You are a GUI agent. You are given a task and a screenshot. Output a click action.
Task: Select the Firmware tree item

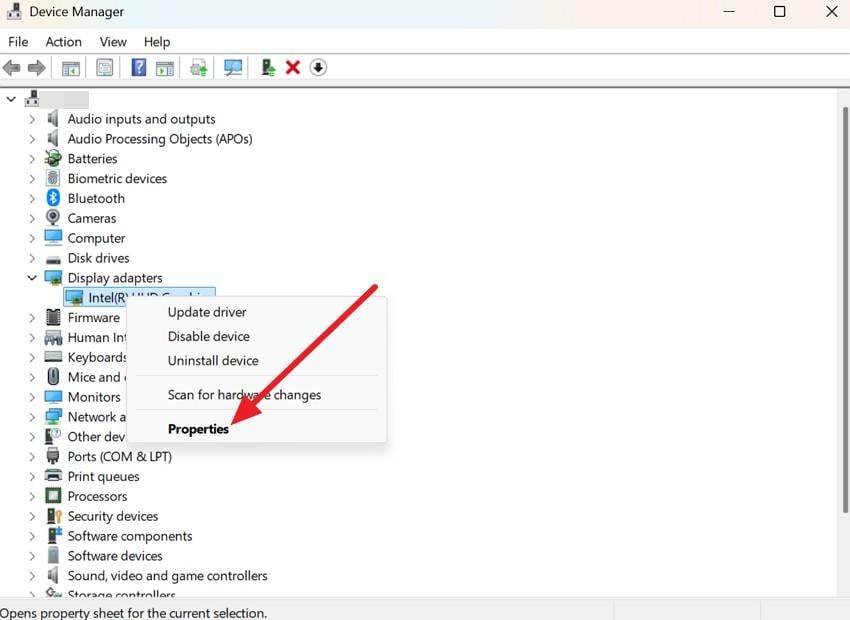[x=93, y=318]
